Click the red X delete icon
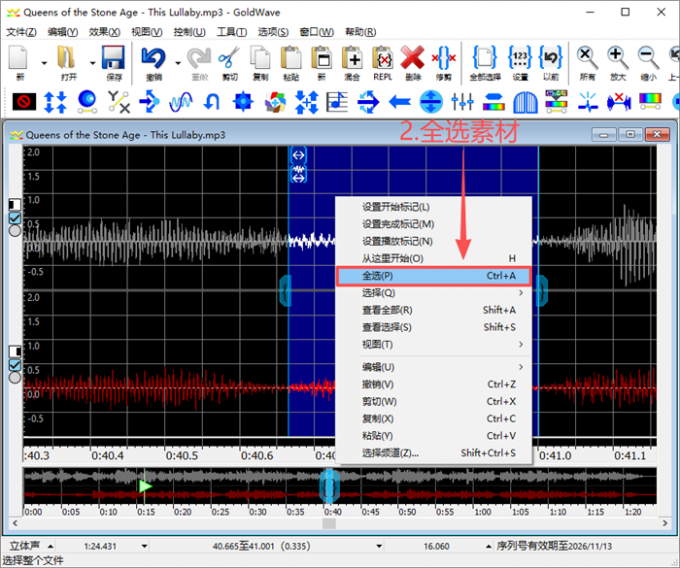680x568 pixels. [412, 58]
